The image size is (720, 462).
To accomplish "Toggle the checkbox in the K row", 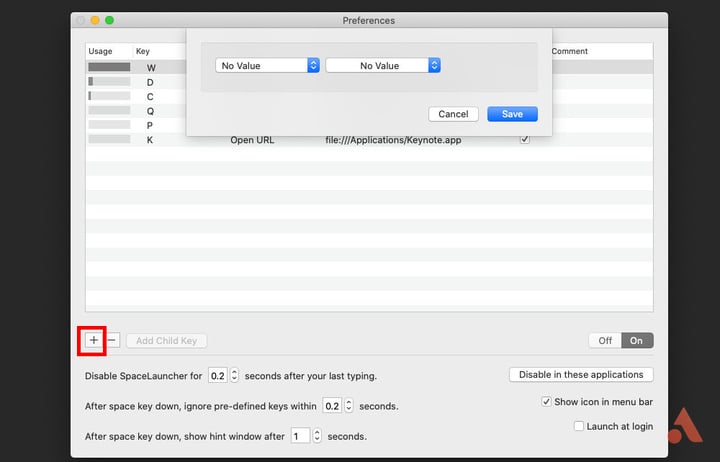I will [524, 140].
